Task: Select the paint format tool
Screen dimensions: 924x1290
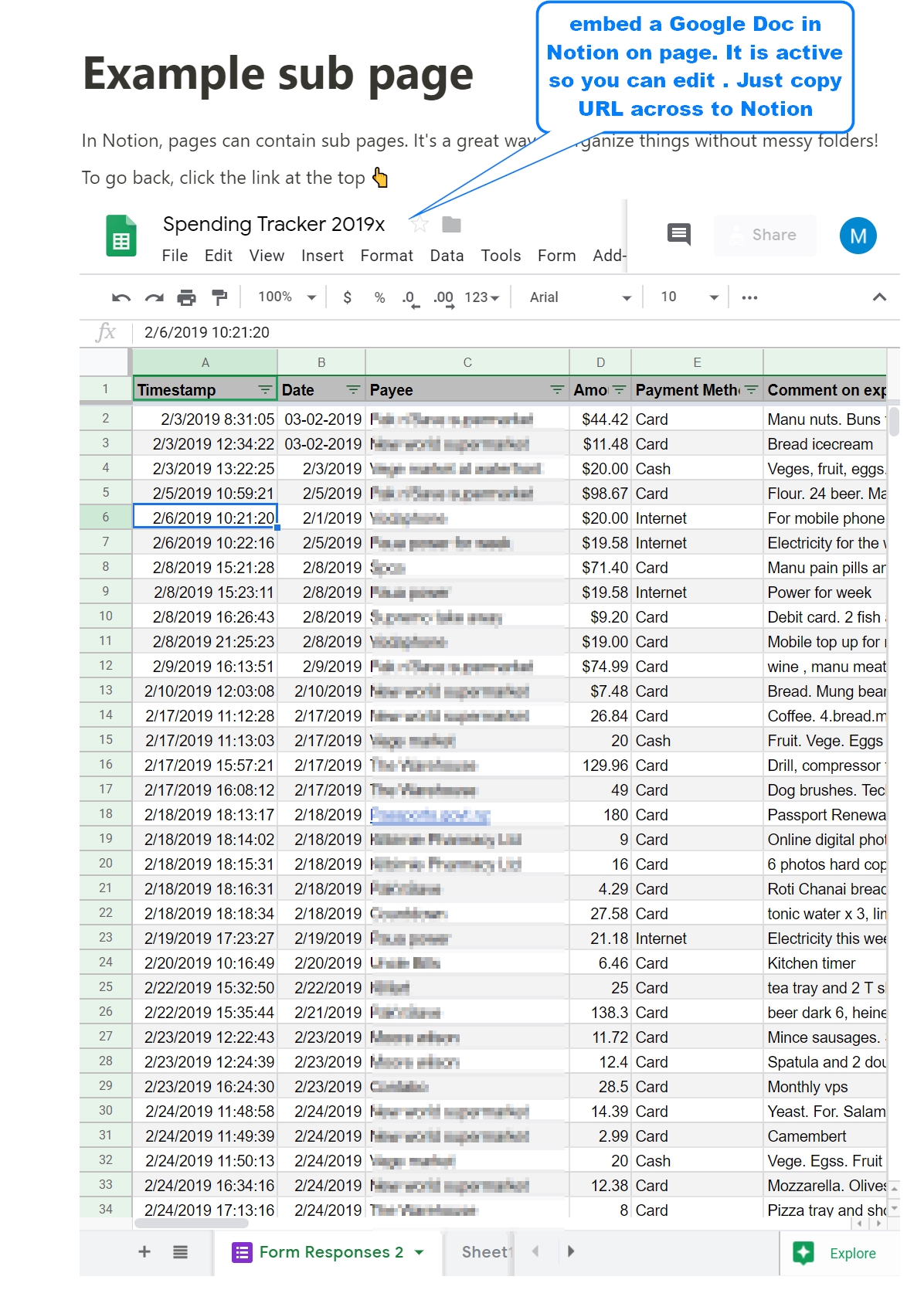Action: 219,298
